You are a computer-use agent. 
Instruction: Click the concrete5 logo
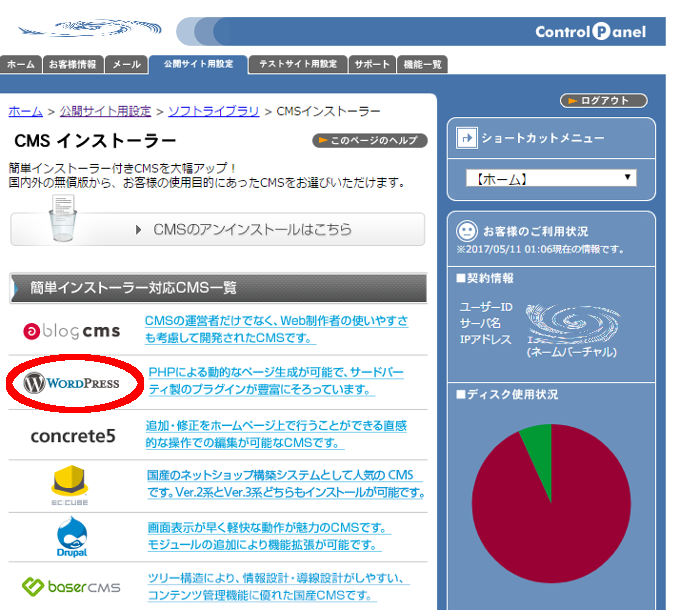click(x=73, y=436)
